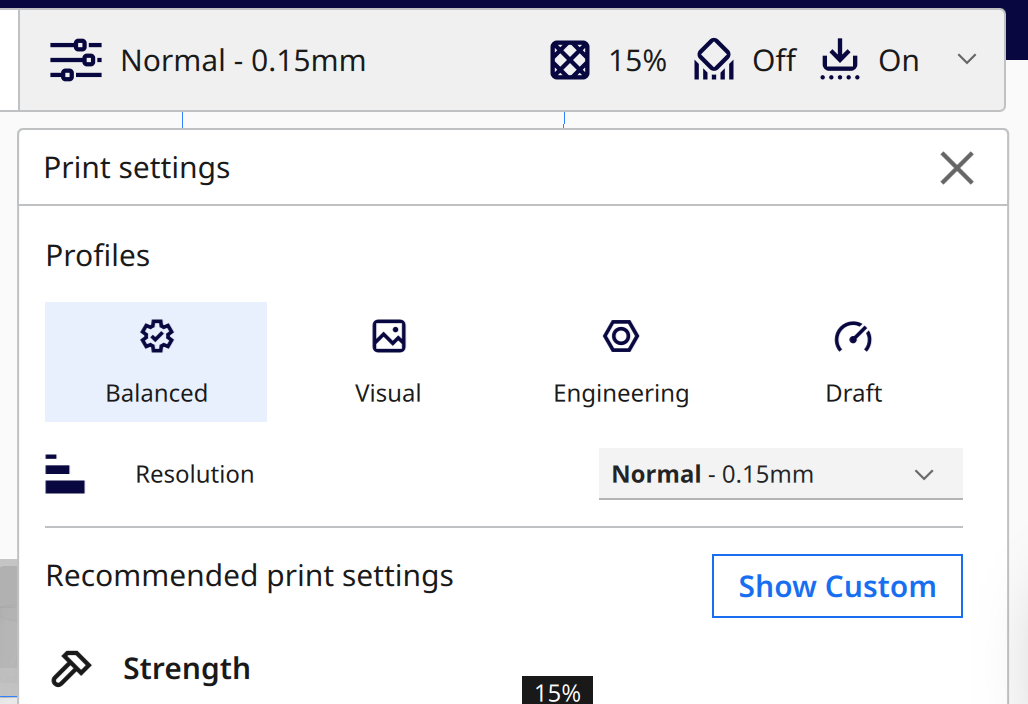Select the Balanced profile
1028x704 pixels.
[x=156, y=362]
